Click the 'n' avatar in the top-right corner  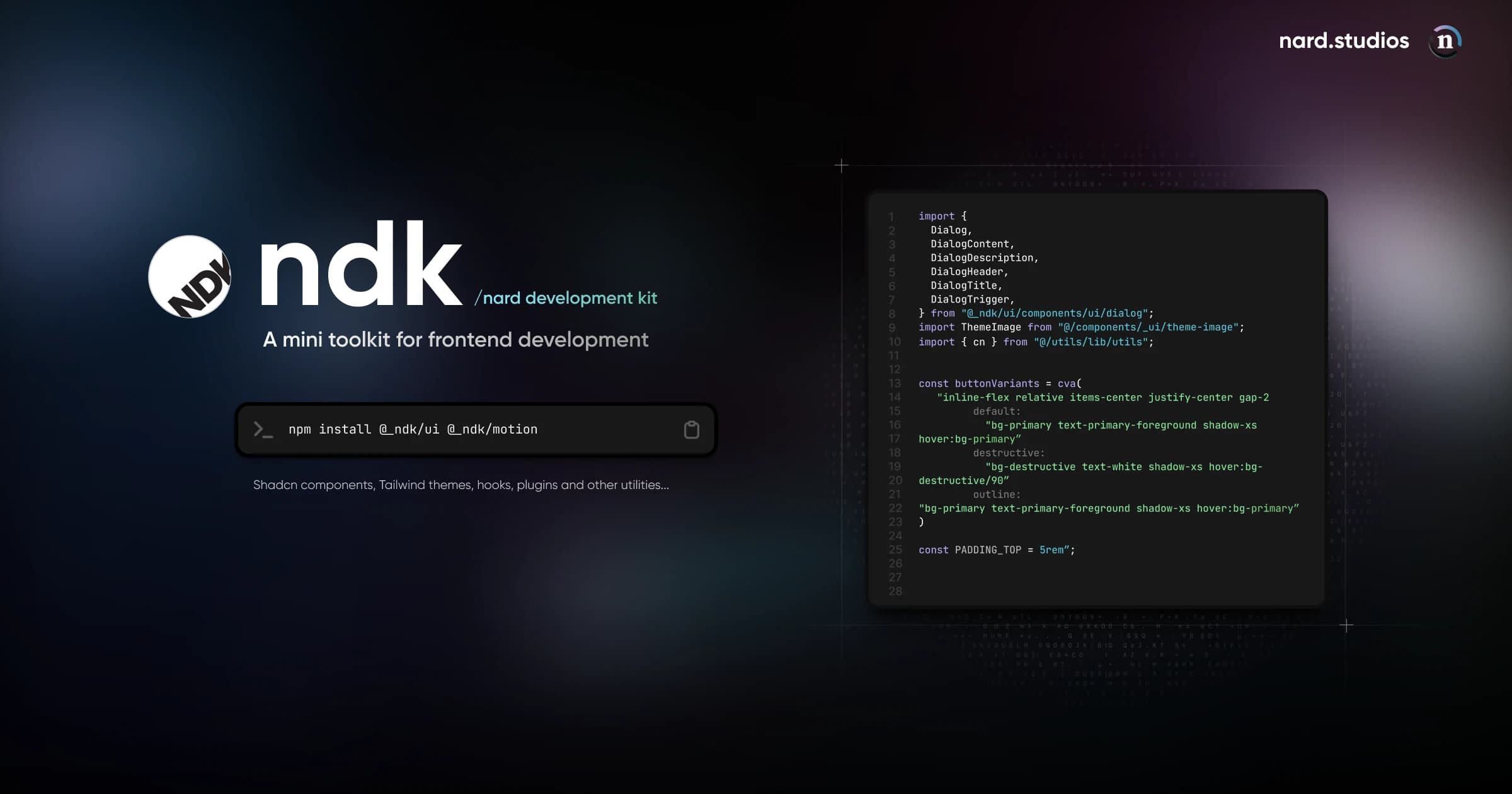coord(1446,40)
